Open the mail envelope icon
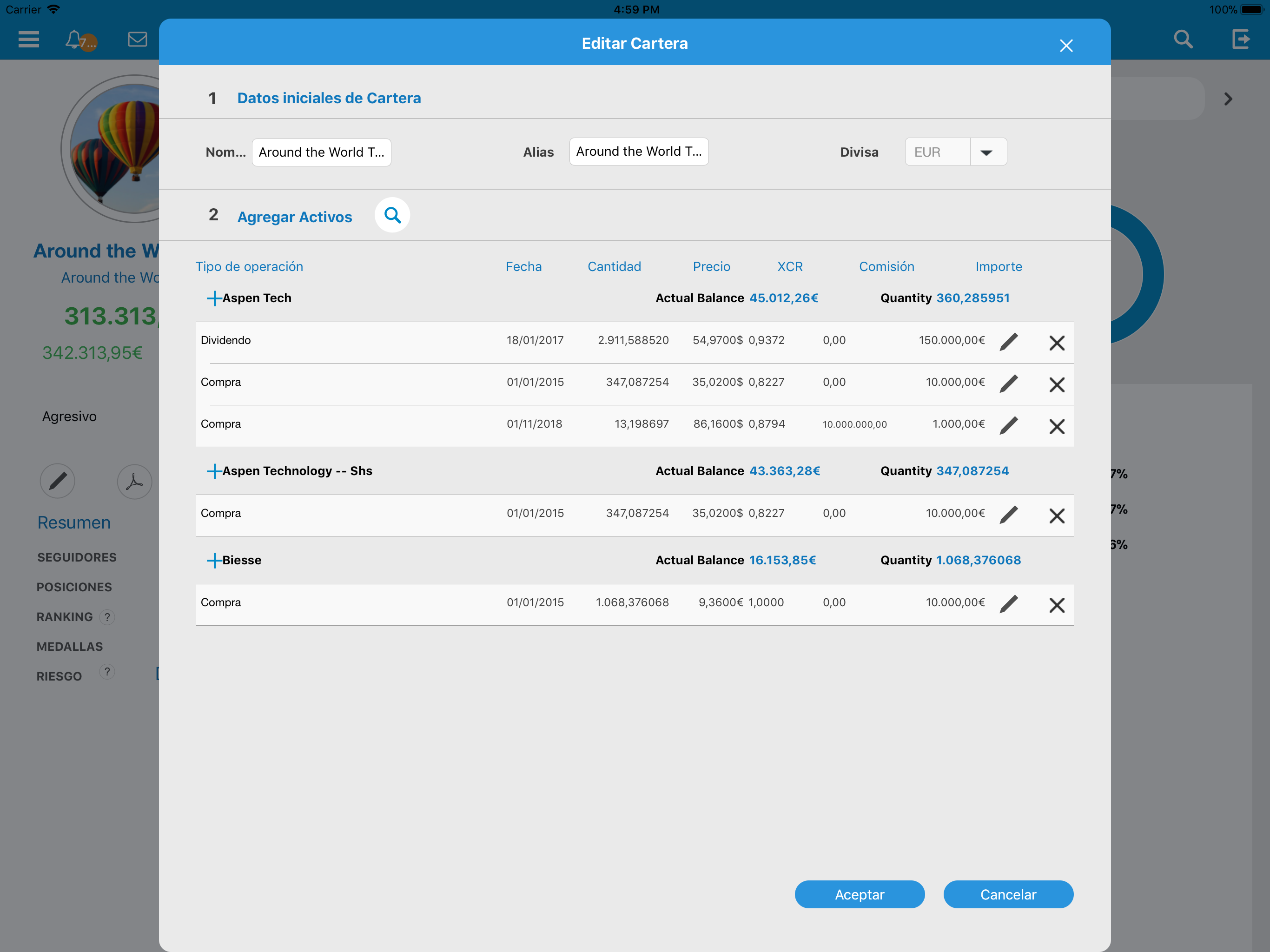Screen dimensions: 1270x952 click(137, 40)
